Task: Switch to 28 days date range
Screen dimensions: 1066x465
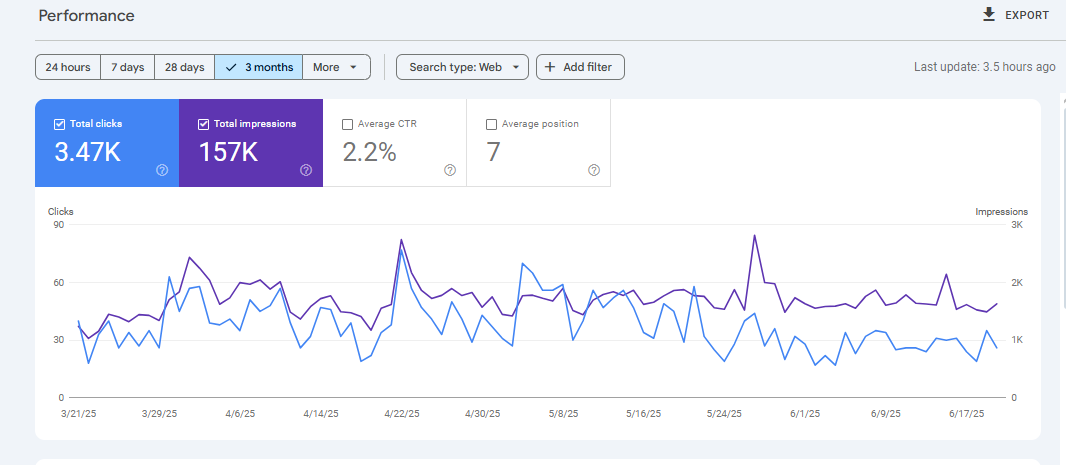Action: tap(184, 67)
